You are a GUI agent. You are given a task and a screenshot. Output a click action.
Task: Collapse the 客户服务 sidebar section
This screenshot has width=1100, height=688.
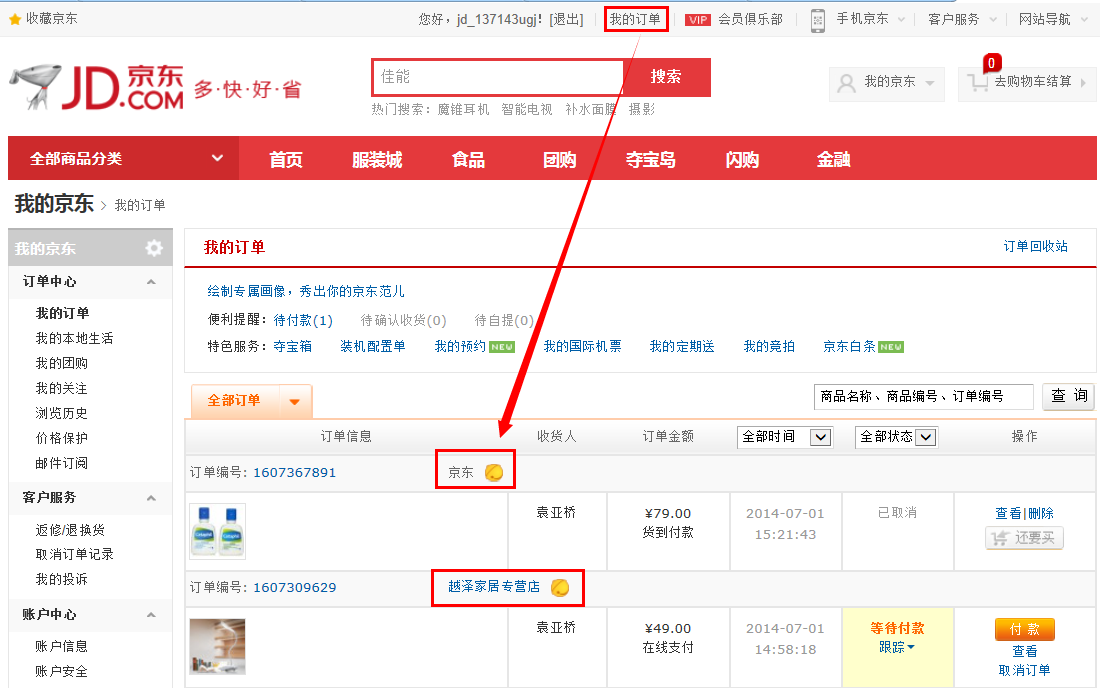pos(151,498)
